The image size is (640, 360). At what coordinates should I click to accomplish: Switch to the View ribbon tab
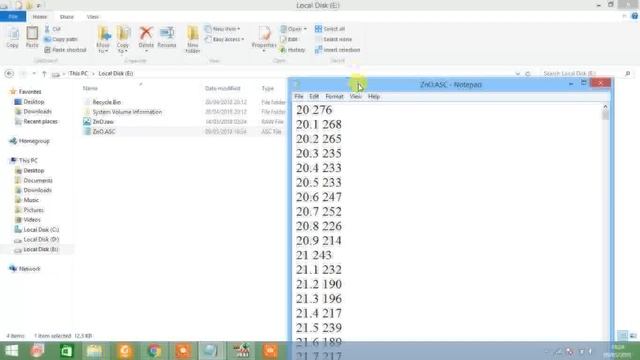(93, 17)
